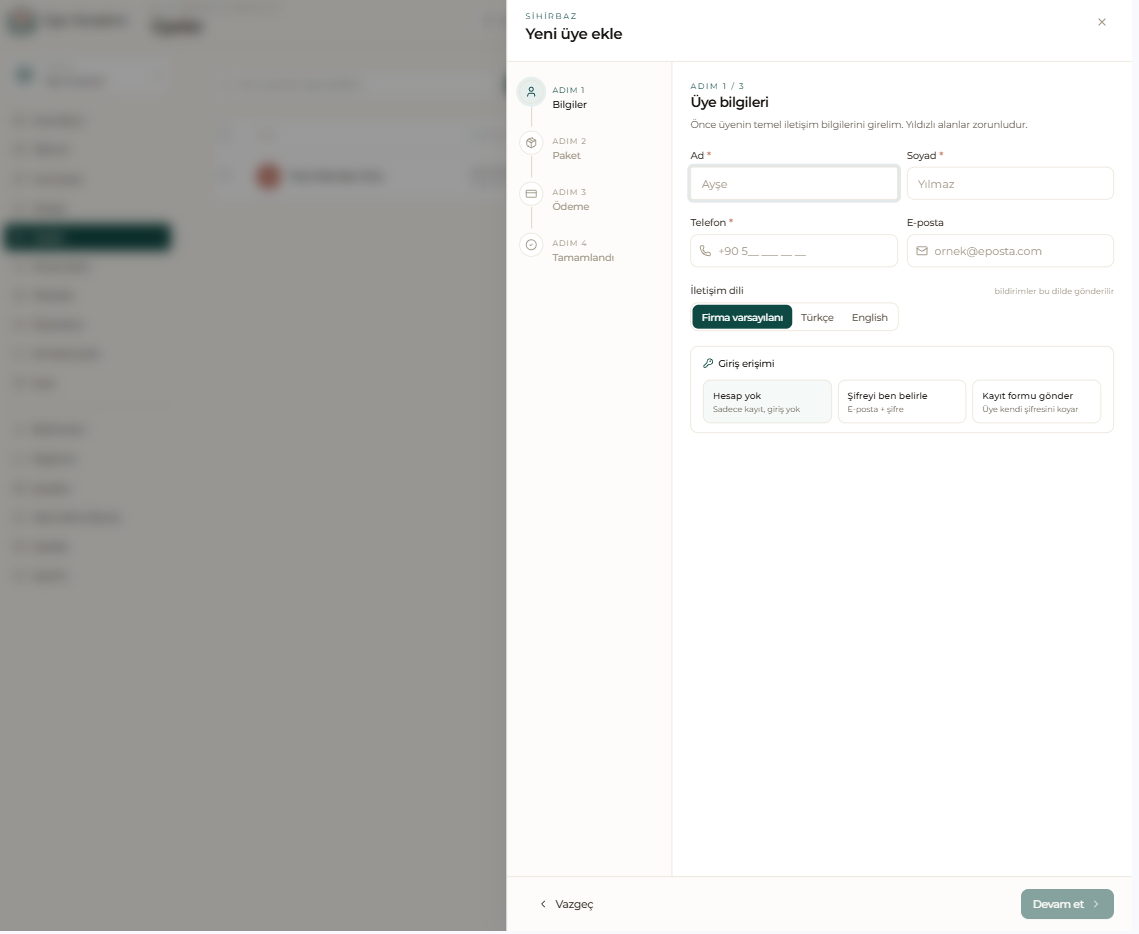The height and width of the screenshot is (934, 1139).
Task: Choose the Şifreyi ben belirle option
Action: 901,402
